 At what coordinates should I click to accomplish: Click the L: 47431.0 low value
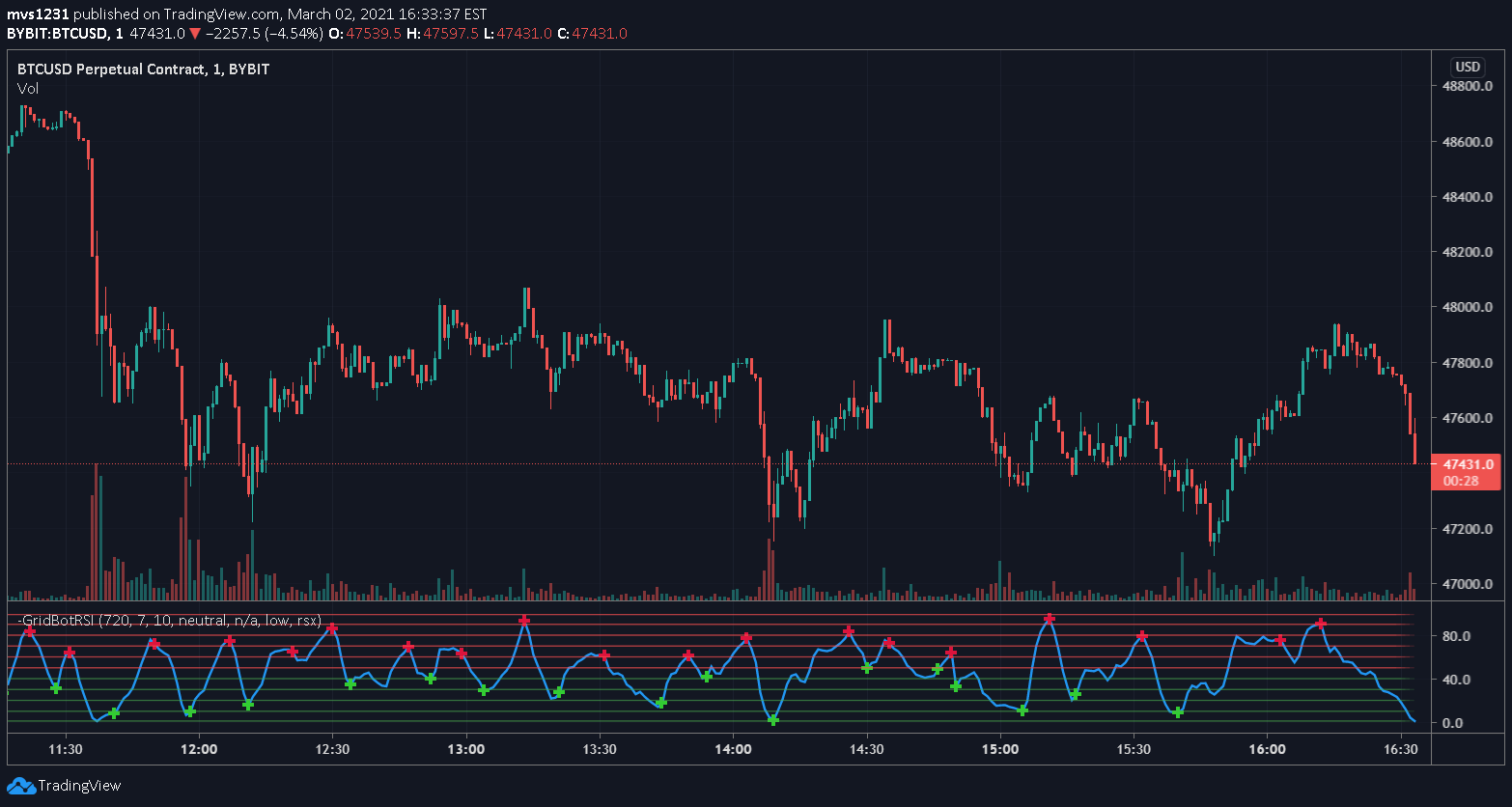click(x=518, y=34)
